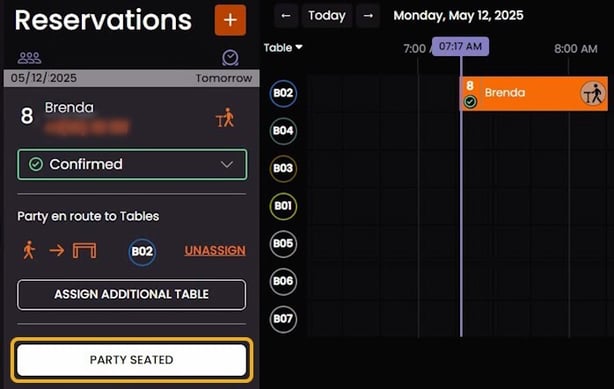614x389 pixels.
Task: Select the seating icon on Brenda's timeline block
Action: [x=593, y=94]
